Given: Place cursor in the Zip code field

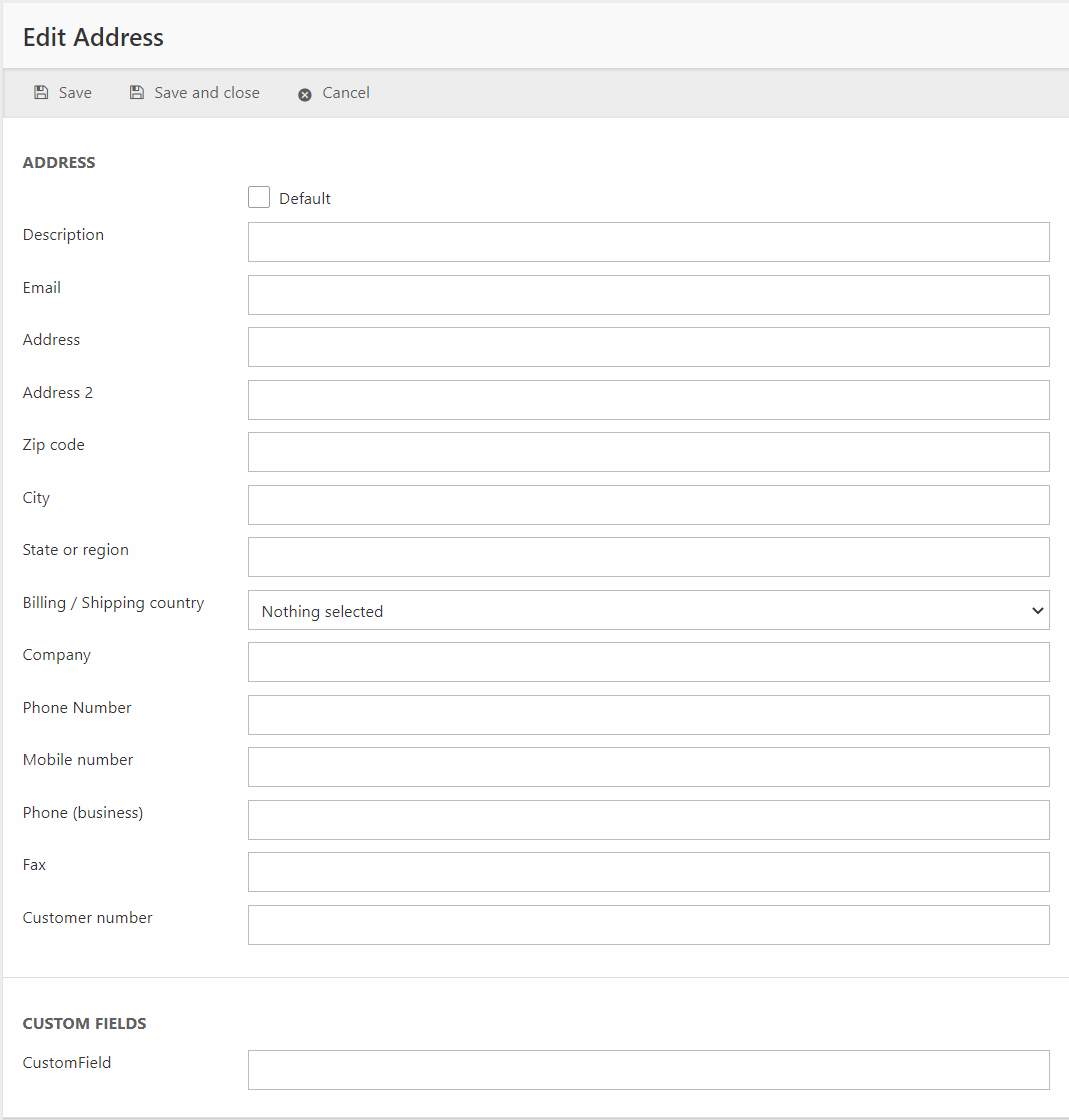Looking at the screenshot, I should (648, 452).
